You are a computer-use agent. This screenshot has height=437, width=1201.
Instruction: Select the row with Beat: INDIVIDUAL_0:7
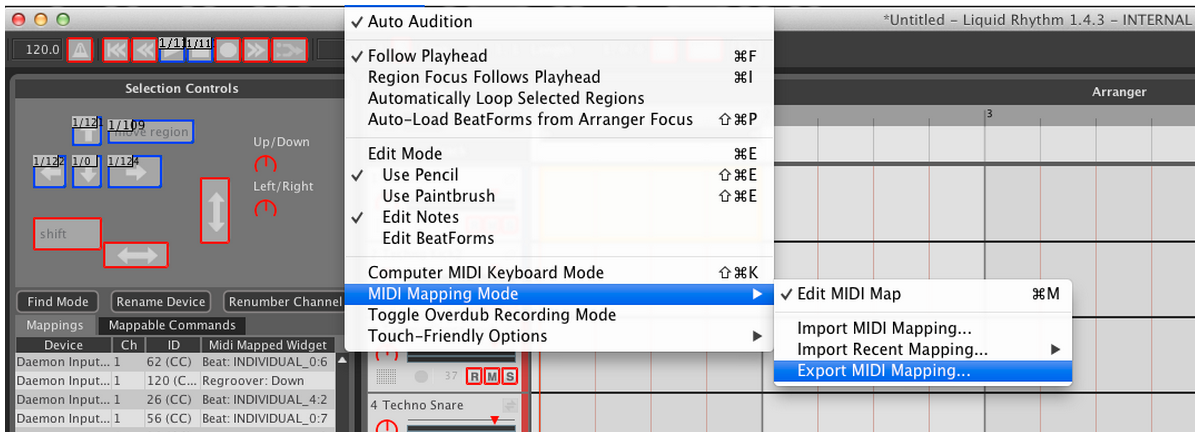point(173,417)
